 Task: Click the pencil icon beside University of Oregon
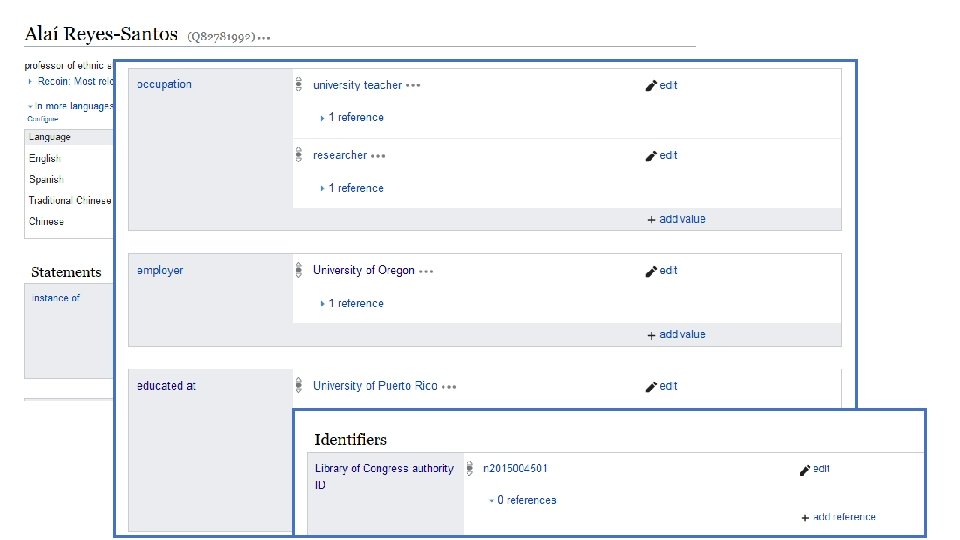[x=651, y=271]
